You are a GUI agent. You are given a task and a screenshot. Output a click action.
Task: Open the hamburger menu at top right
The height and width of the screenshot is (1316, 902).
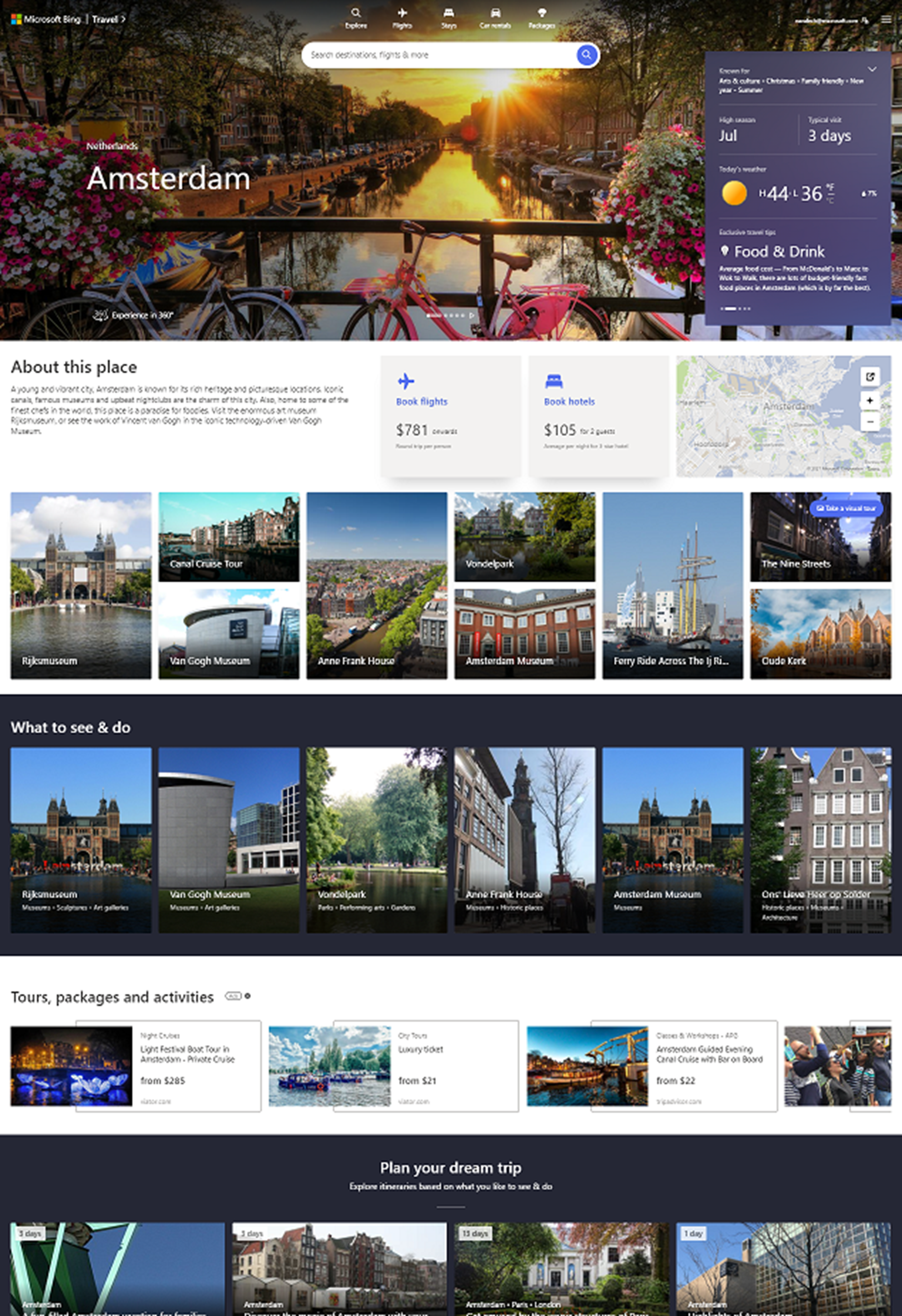point(887,18)
